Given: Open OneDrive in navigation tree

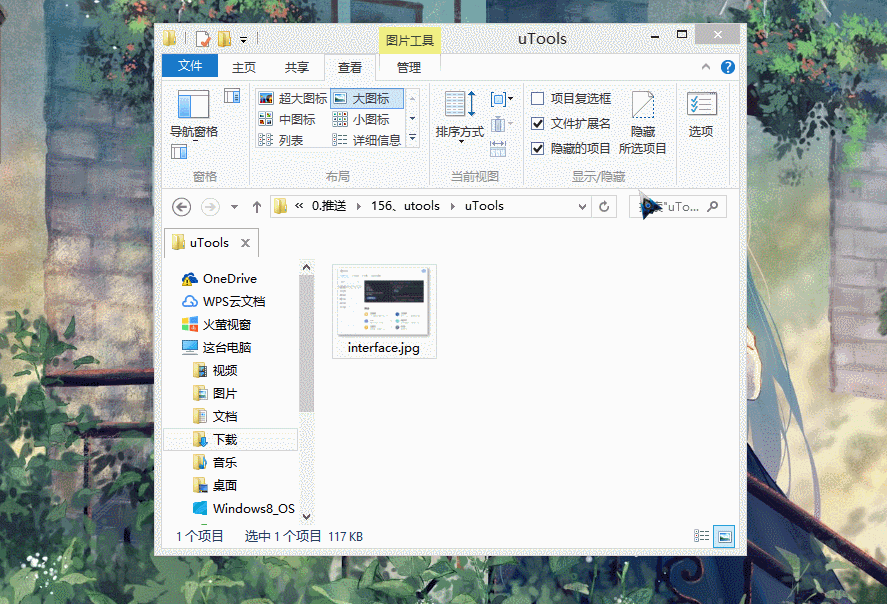Looking at the screenshot, I should 219,278.
